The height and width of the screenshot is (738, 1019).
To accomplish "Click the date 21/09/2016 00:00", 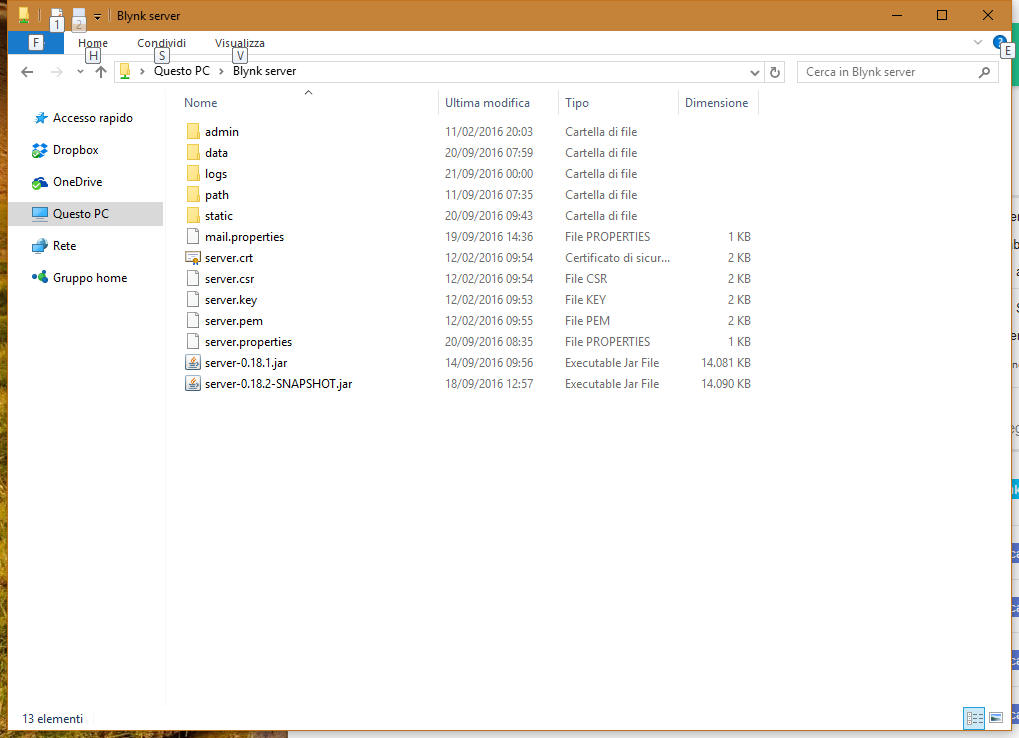I will [489, 174].
